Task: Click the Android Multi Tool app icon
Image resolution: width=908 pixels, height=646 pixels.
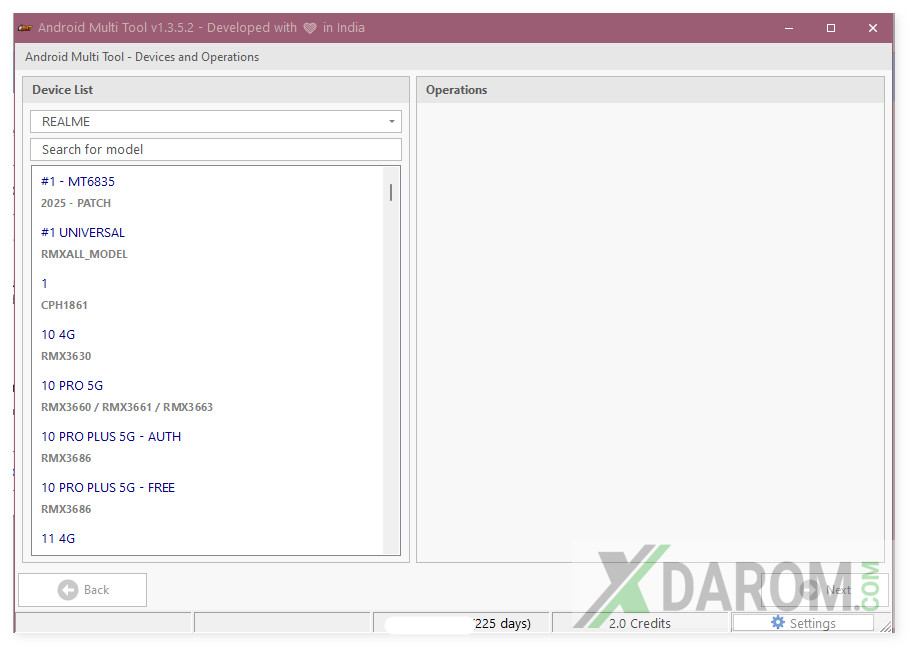Action: [25, 28]
